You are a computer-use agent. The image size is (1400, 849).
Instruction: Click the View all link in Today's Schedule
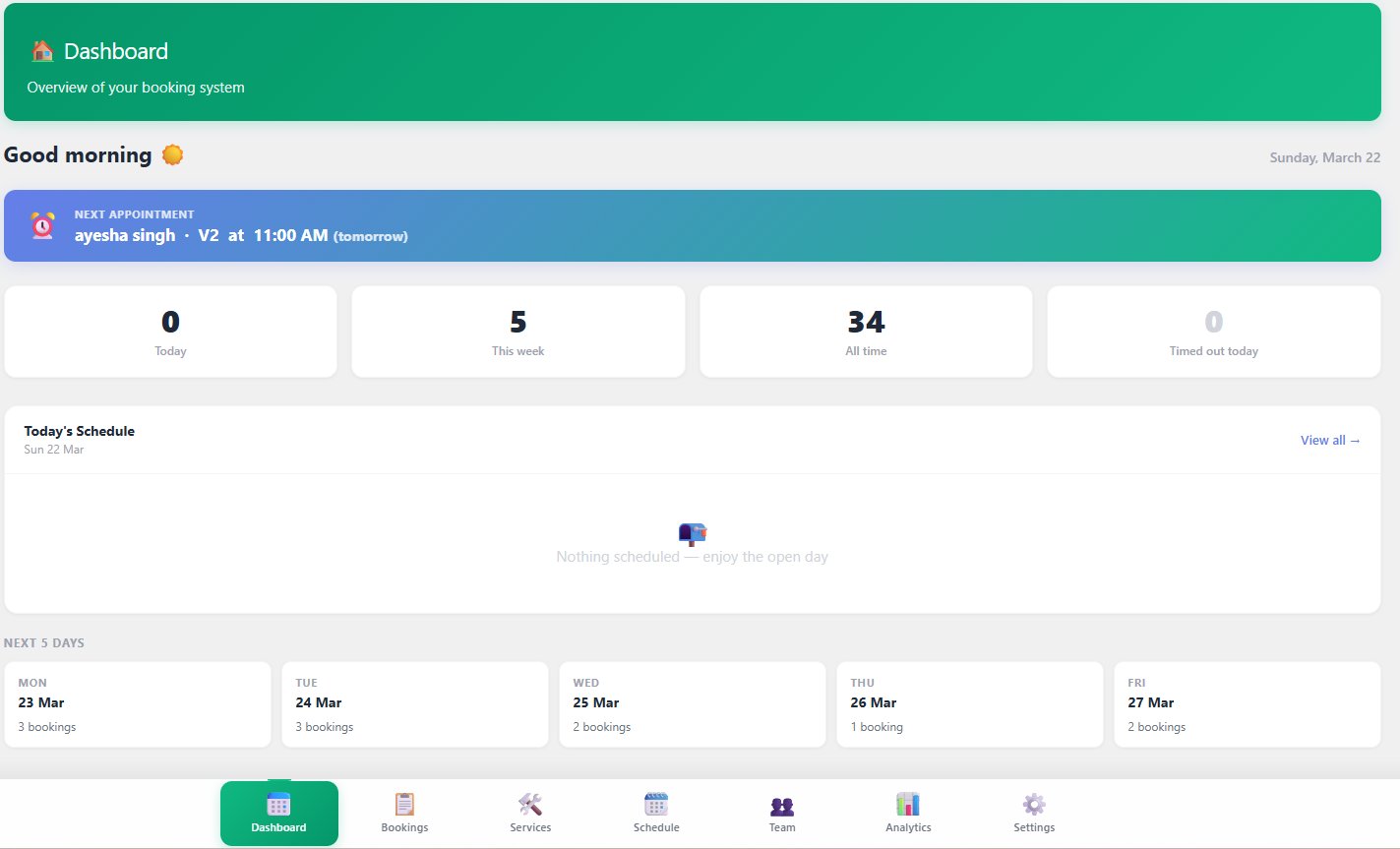pos(1330,440)
